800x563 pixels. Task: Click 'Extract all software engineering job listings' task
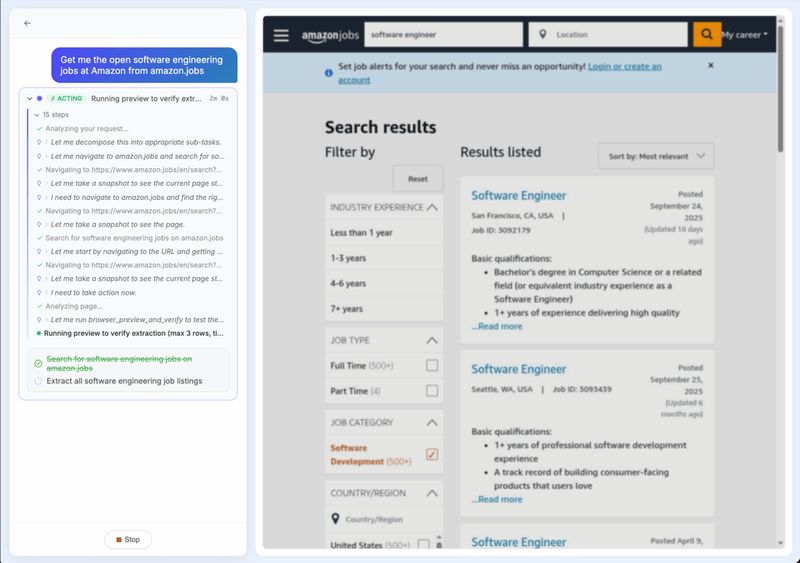124,381
